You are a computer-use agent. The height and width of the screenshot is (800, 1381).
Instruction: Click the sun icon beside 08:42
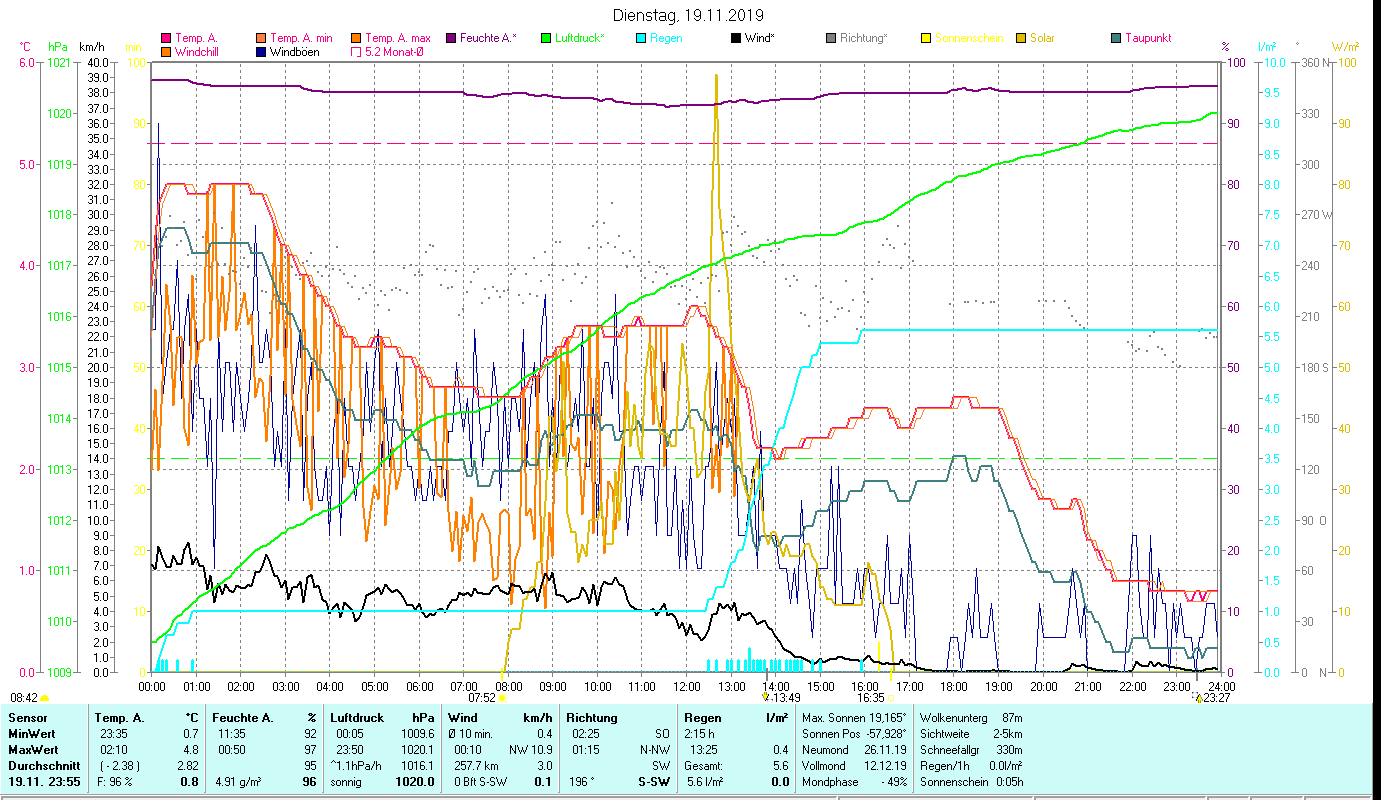[x=45, y=698]
